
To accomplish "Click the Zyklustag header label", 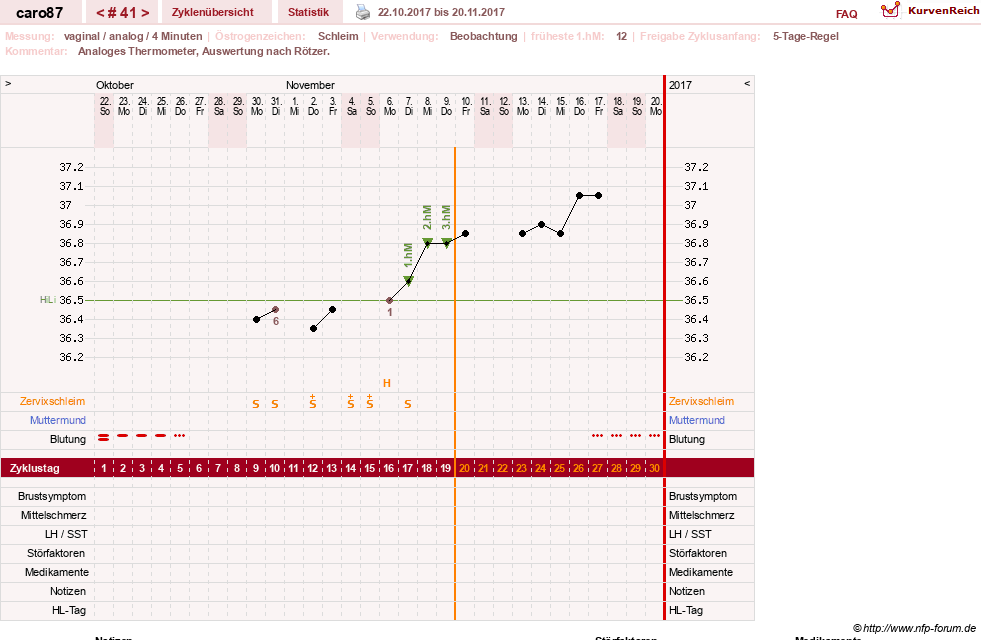I will (x=34, y=468).
